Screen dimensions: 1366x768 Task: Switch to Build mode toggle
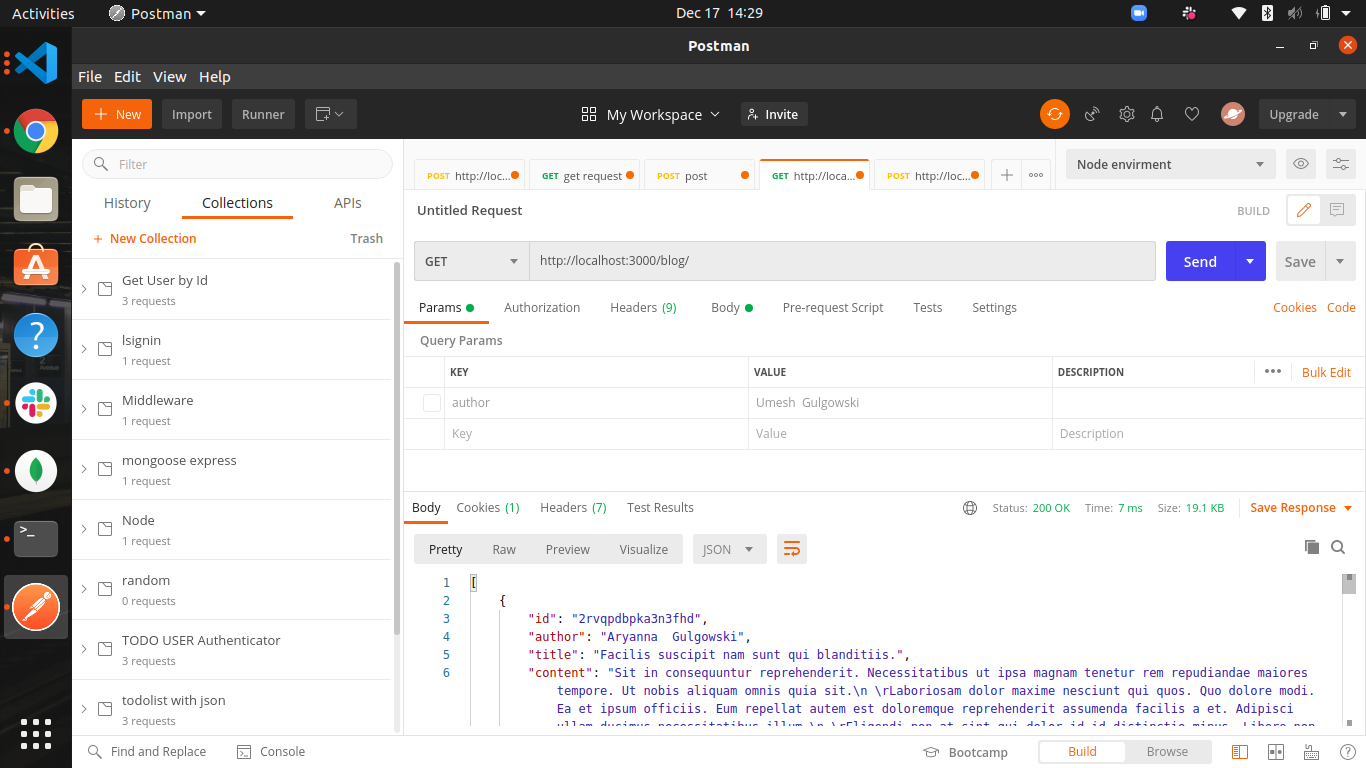1082,752
